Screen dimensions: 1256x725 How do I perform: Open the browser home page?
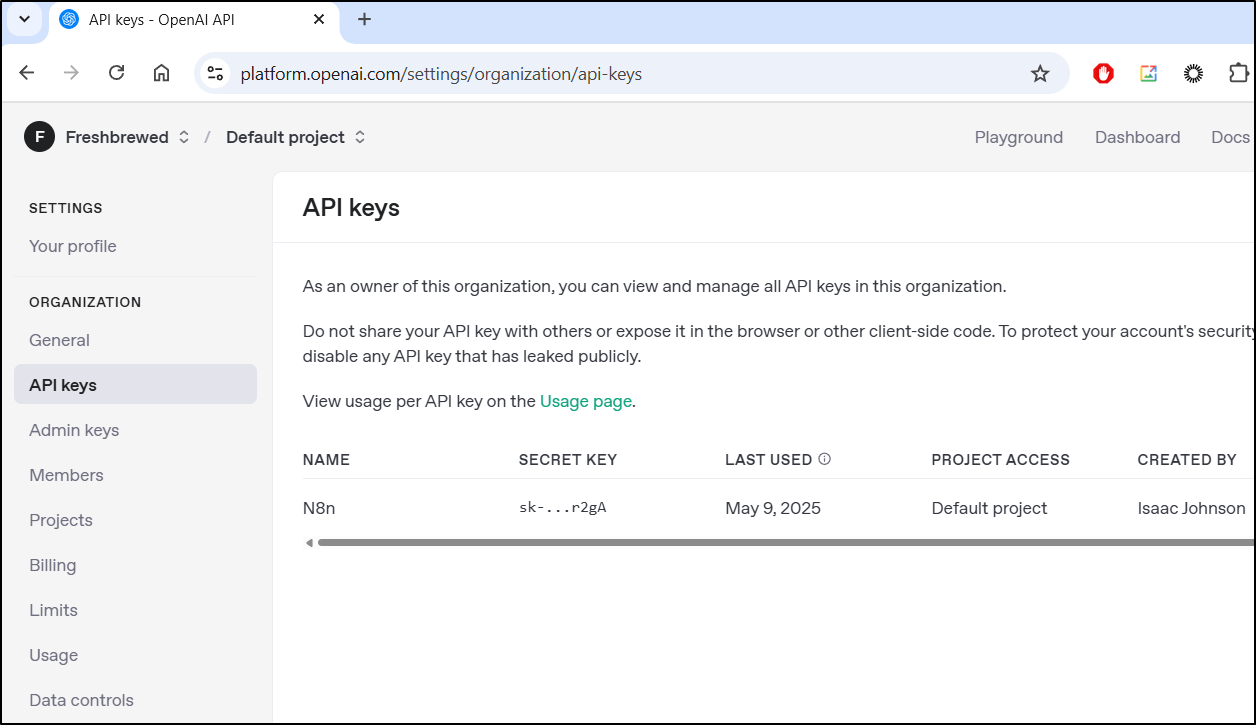click(x=161, y=73)
